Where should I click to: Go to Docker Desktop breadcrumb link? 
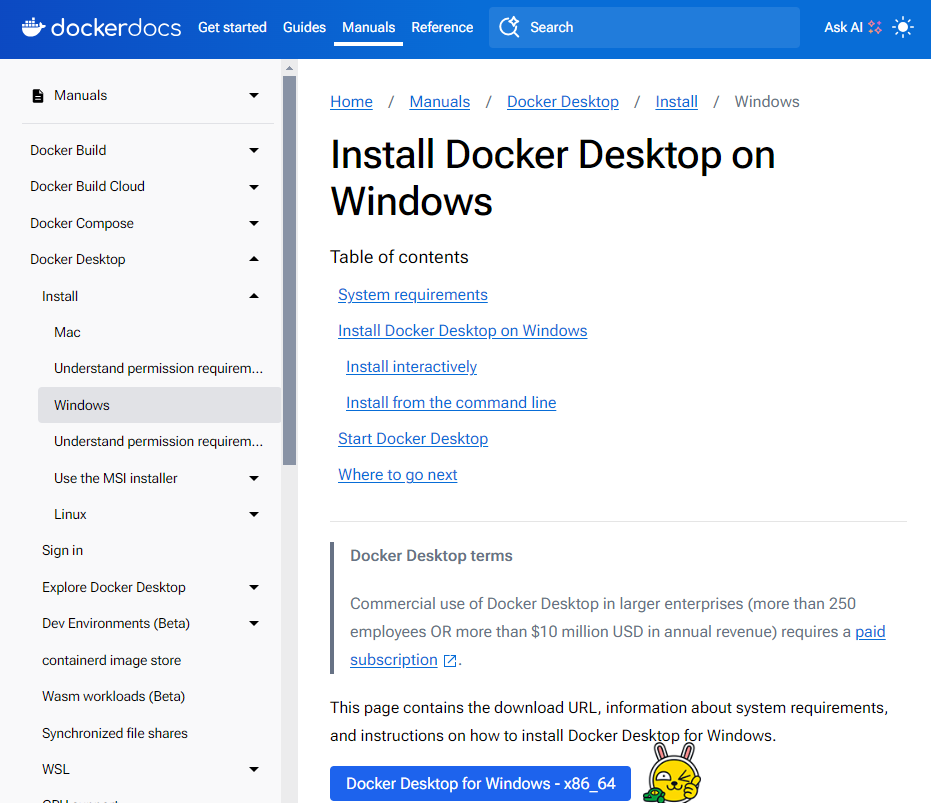click(x=563, y=102)
